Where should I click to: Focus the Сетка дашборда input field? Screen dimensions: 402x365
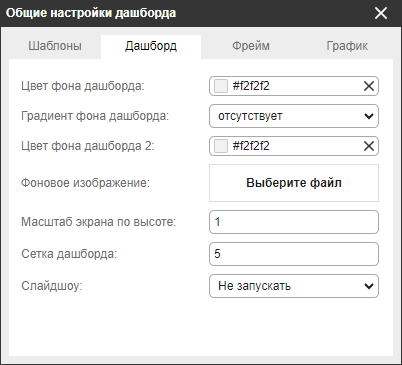(x=294, y=254)
